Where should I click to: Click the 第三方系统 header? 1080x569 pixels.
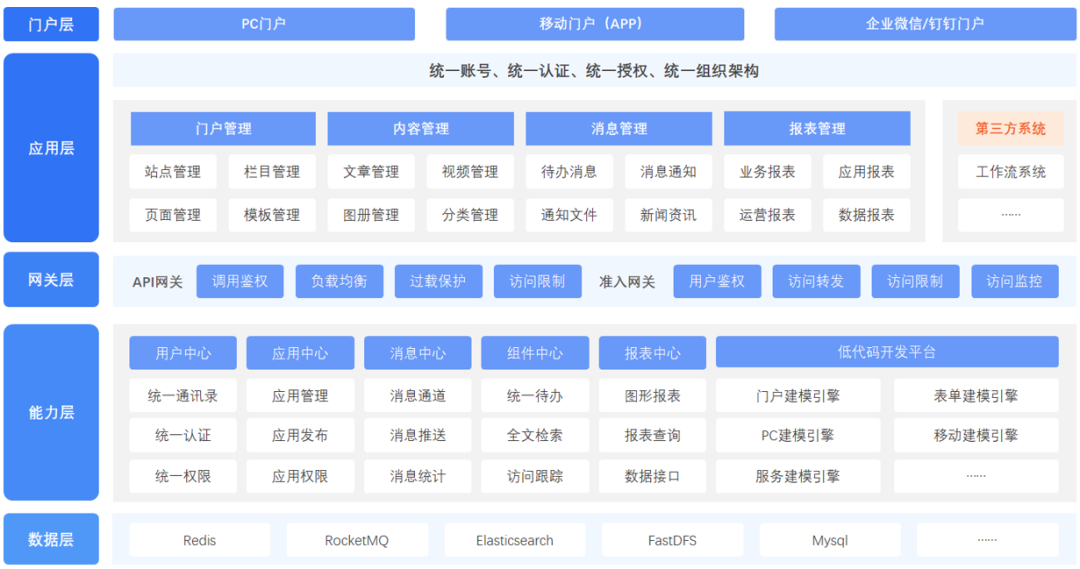tap(1010, 129)
